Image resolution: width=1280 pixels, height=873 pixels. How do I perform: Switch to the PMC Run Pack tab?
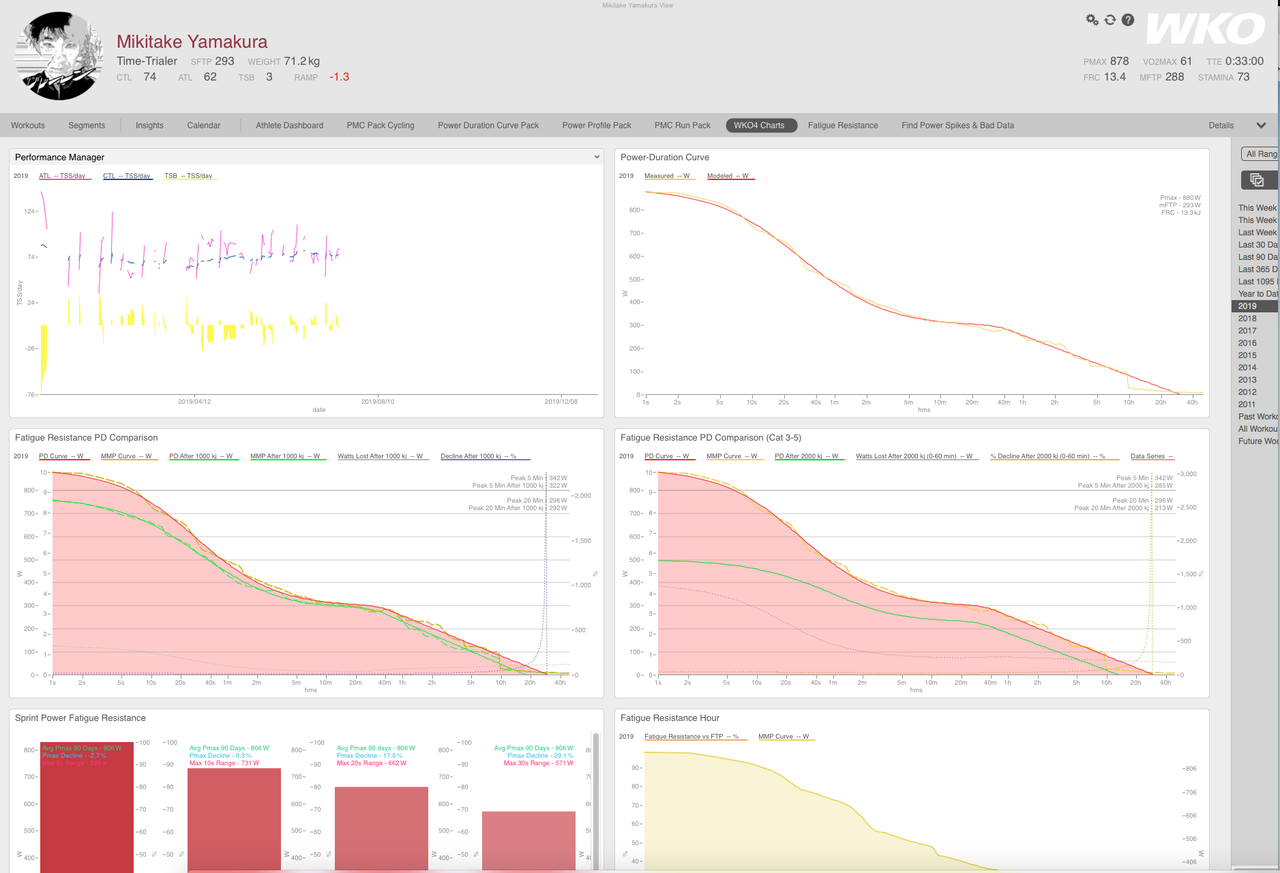click(x=682, y=126)
